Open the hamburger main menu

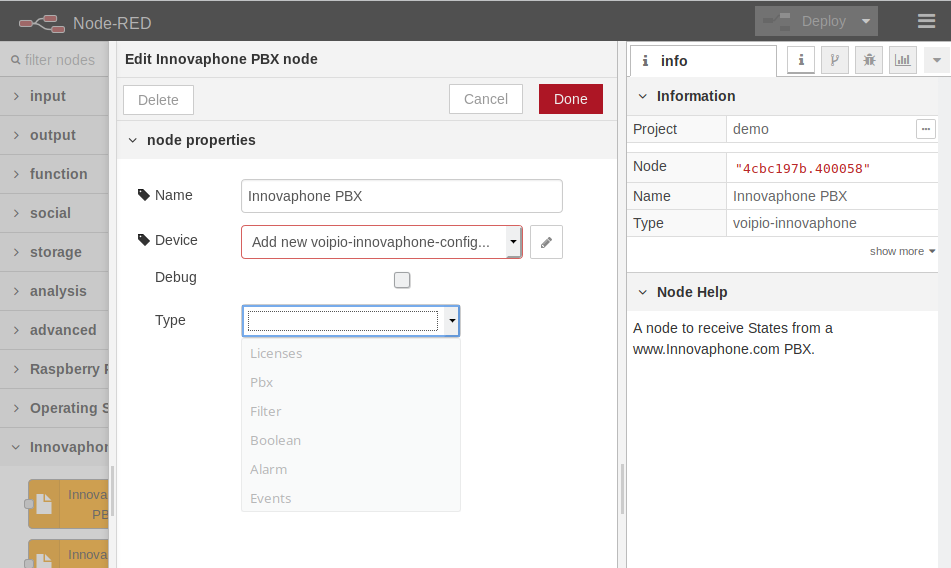click(x=926, y=21)
